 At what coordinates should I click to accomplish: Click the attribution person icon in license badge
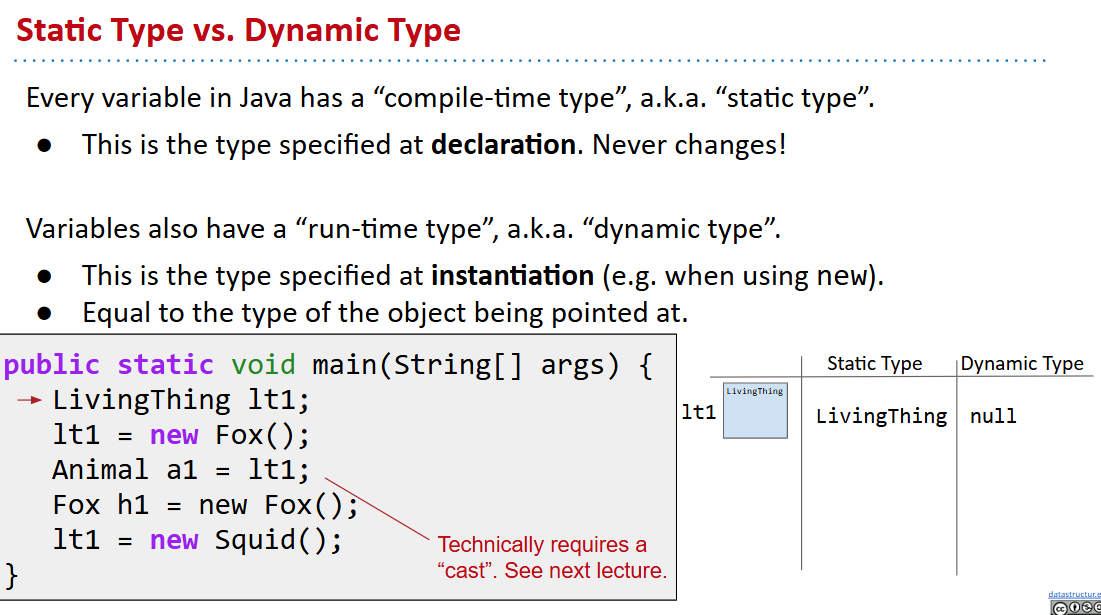(1076, 607)
